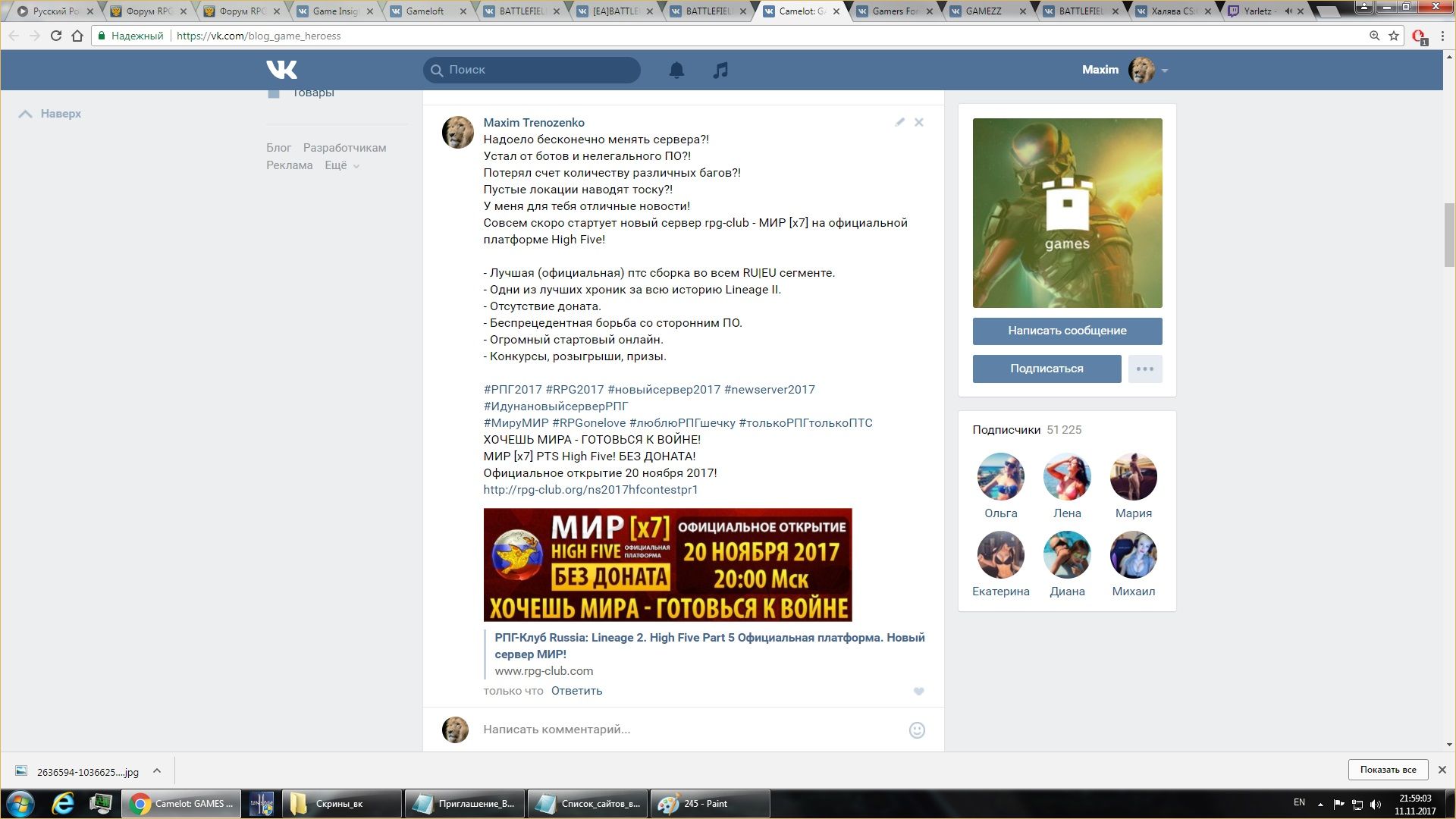This screenshot has width=1456, height=819.
Task: Go back in browser history
Action: point(14,36)
